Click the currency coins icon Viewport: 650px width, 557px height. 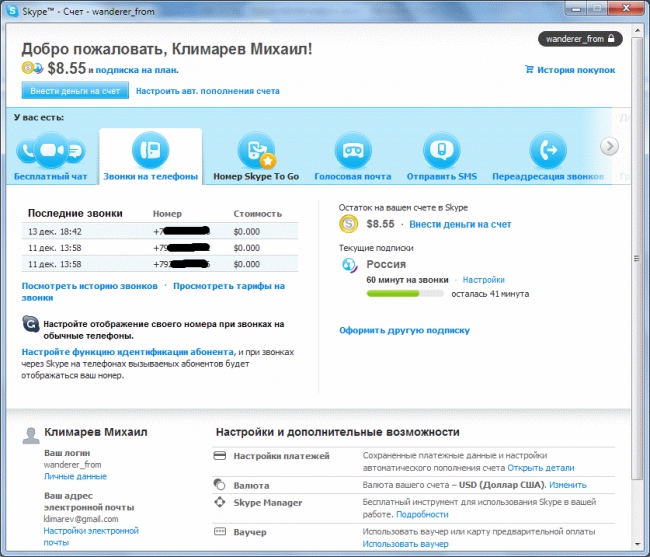(219, 484)
